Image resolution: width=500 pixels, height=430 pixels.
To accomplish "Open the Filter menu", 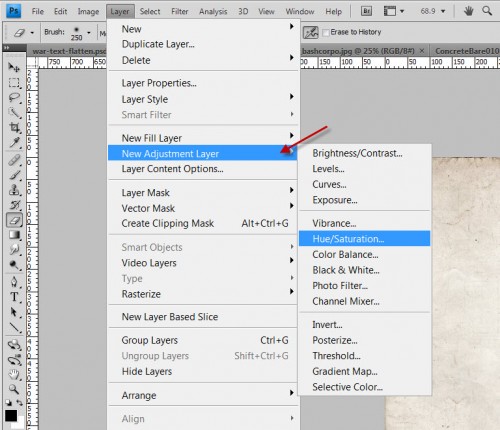I will pyautogui.click(x=180, y=12).
